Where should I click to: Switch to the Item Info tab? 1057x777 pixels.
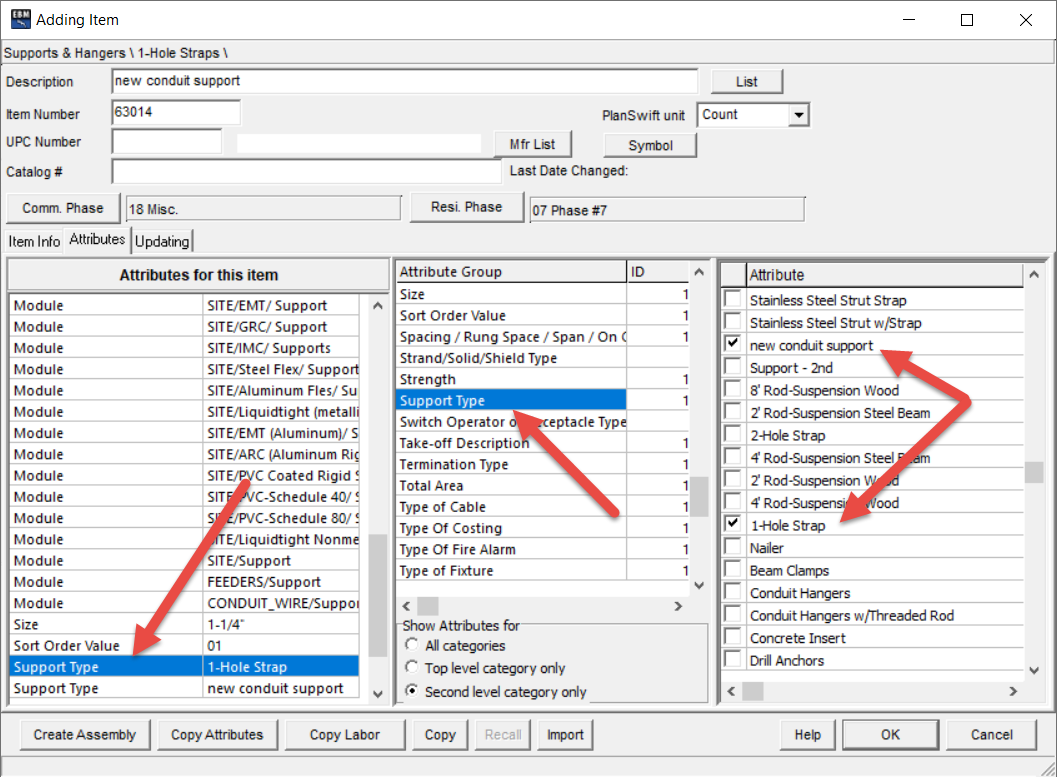[33, 240]
